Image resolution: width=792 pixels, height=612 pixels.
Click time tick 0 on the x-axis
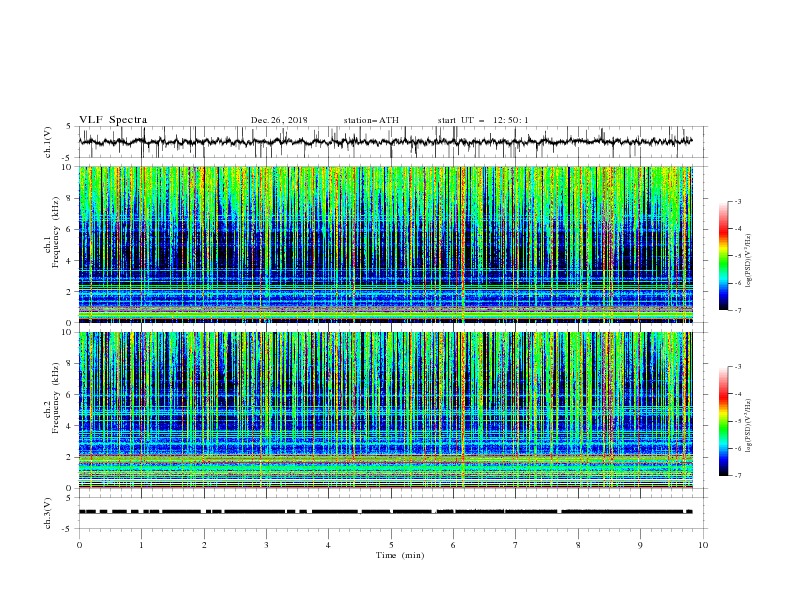(x=79, y=545)
